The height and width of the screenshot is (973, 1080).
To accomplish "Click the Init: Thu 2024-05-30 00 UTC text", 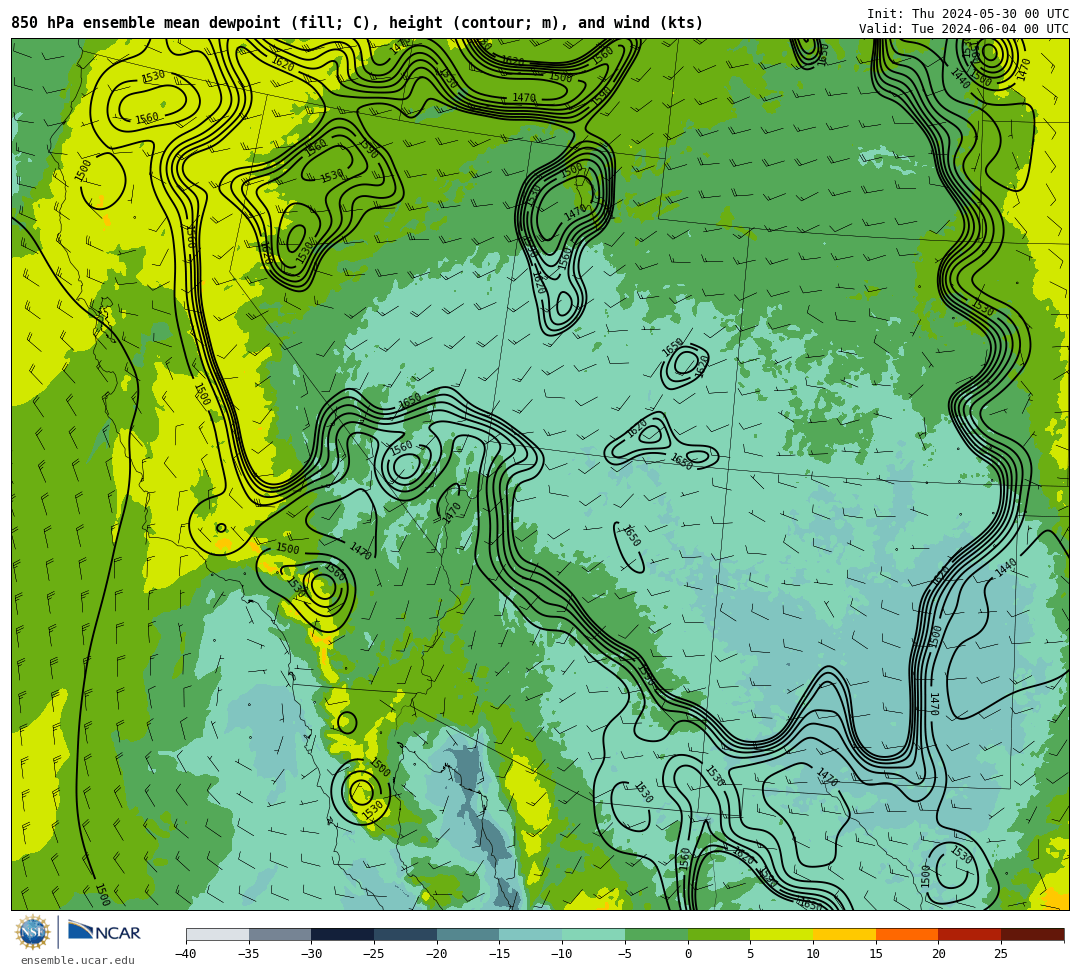I will point(968,14).
